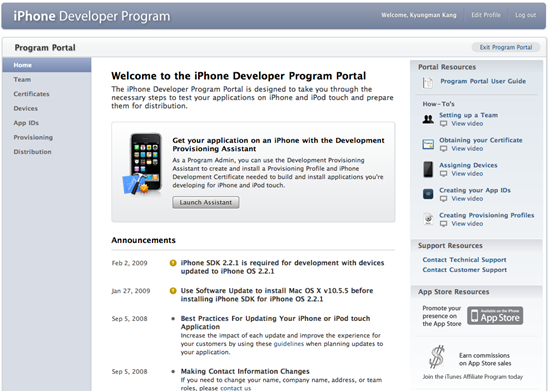Image resolution: width=548 pixels, height=391 pixels.
Task: Click Promote your presence on the App Store text
Action: tap(442, 316)
